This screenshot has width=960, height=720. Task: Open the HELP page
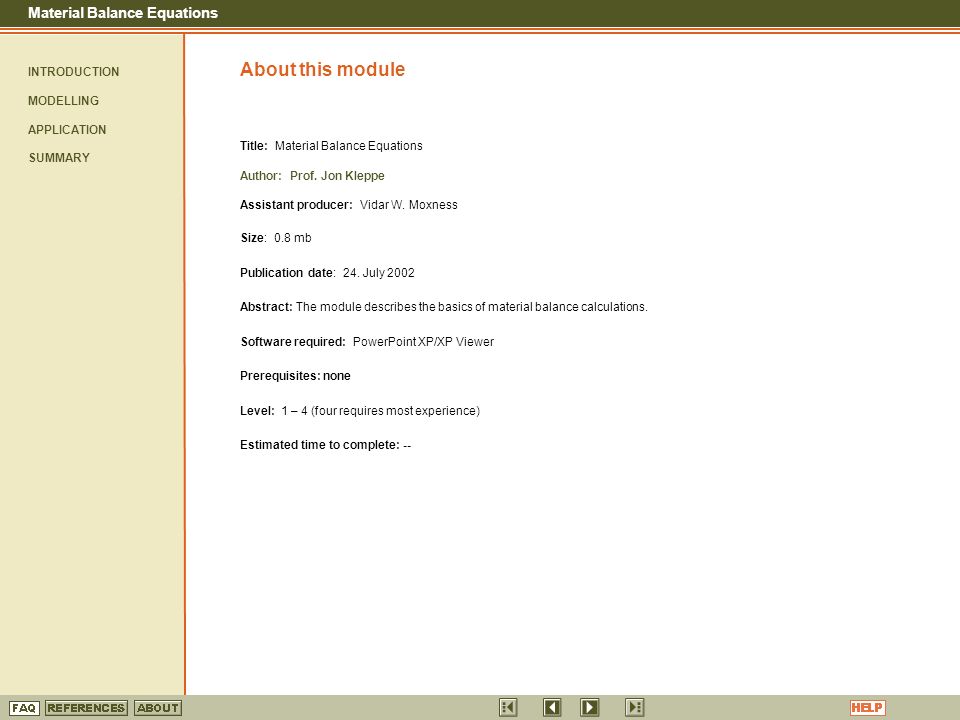point(868,708)
